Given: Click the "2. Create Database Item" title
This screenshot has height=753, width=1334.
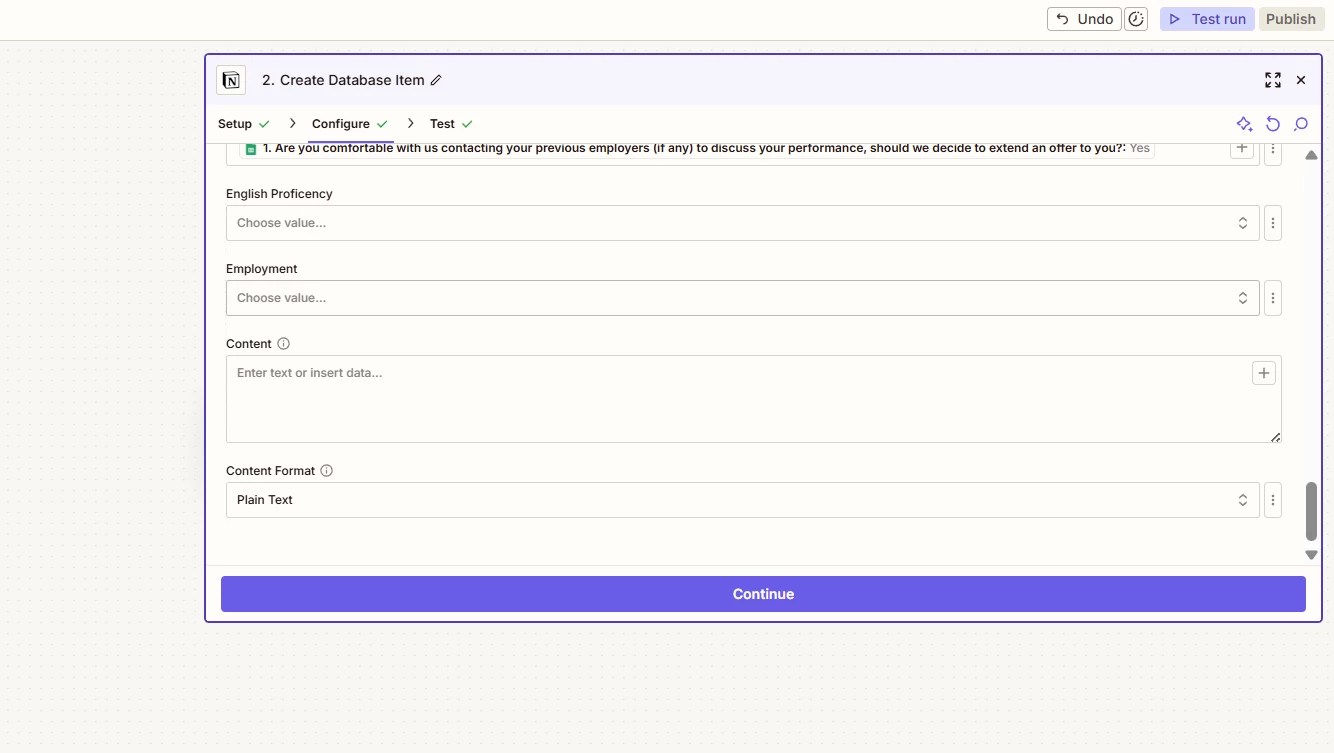Looking at the screenshot, I should [343, 80].
